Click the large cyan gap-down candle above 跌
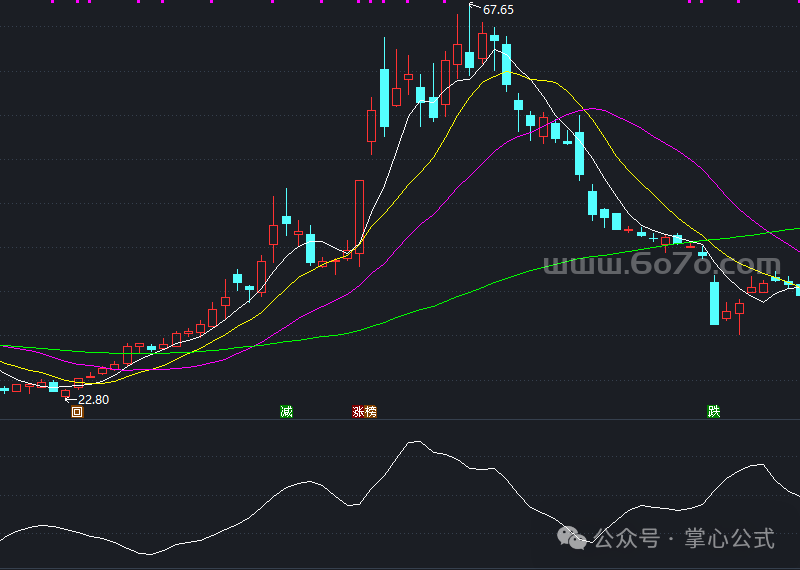 714,303
